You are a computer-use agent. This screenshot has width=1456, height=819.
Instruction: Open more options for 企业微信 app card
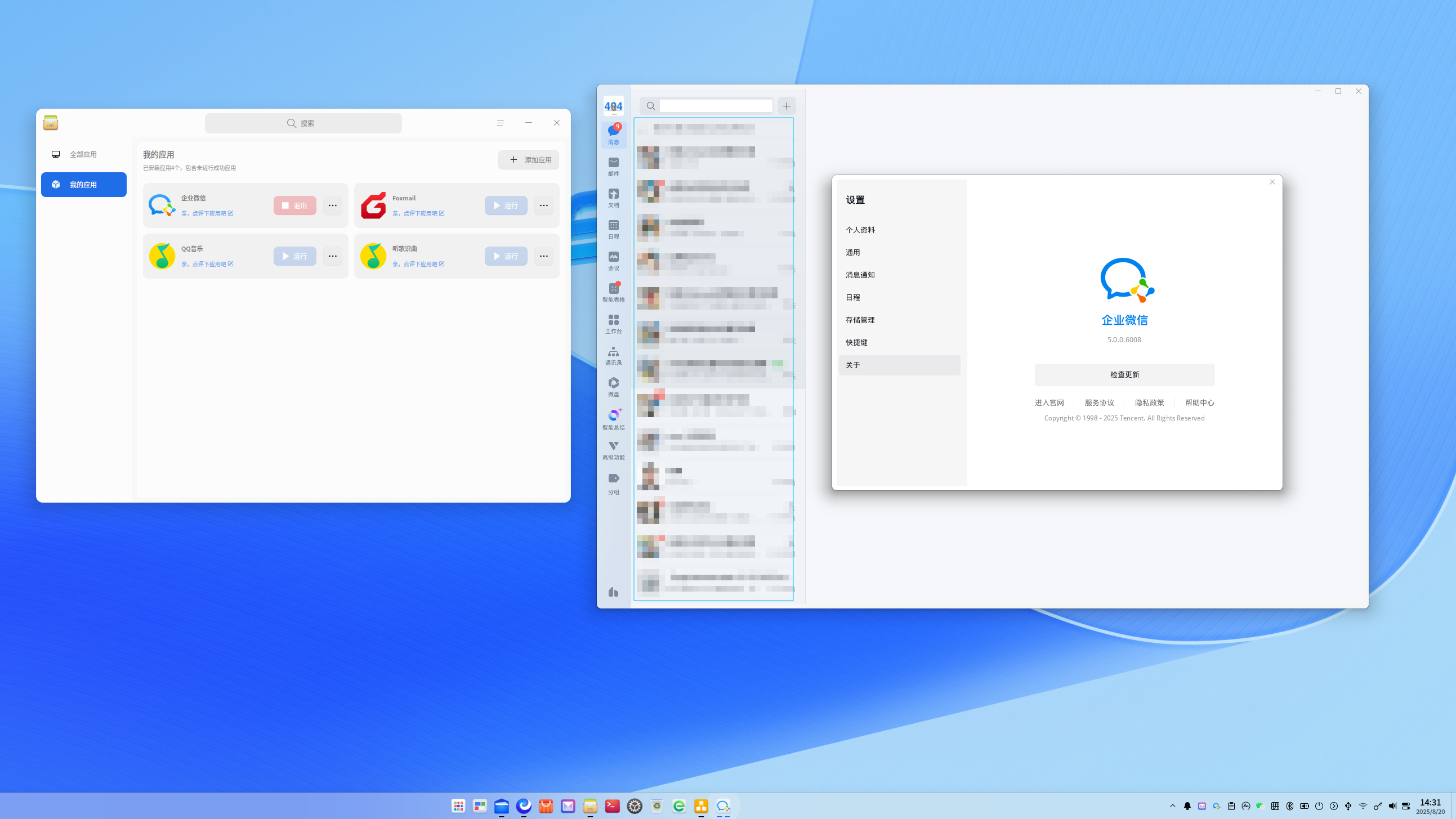[x=332, y=206]
